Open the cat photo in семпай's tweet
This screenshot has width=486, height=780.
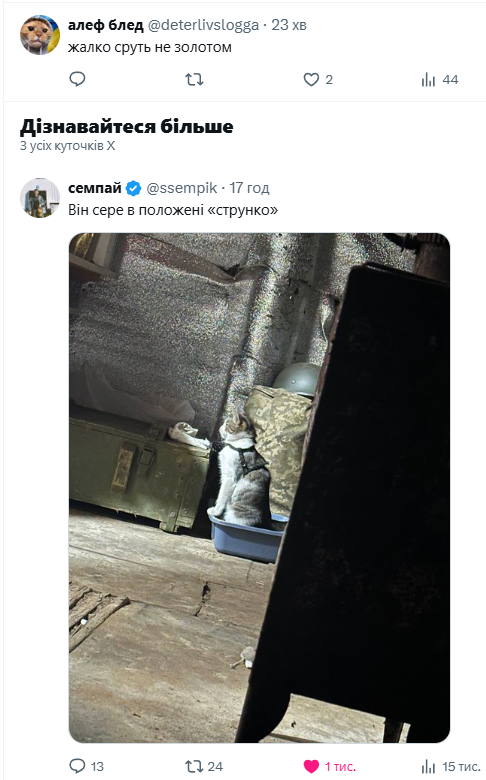pyautogui.click(x=259, y=488)
